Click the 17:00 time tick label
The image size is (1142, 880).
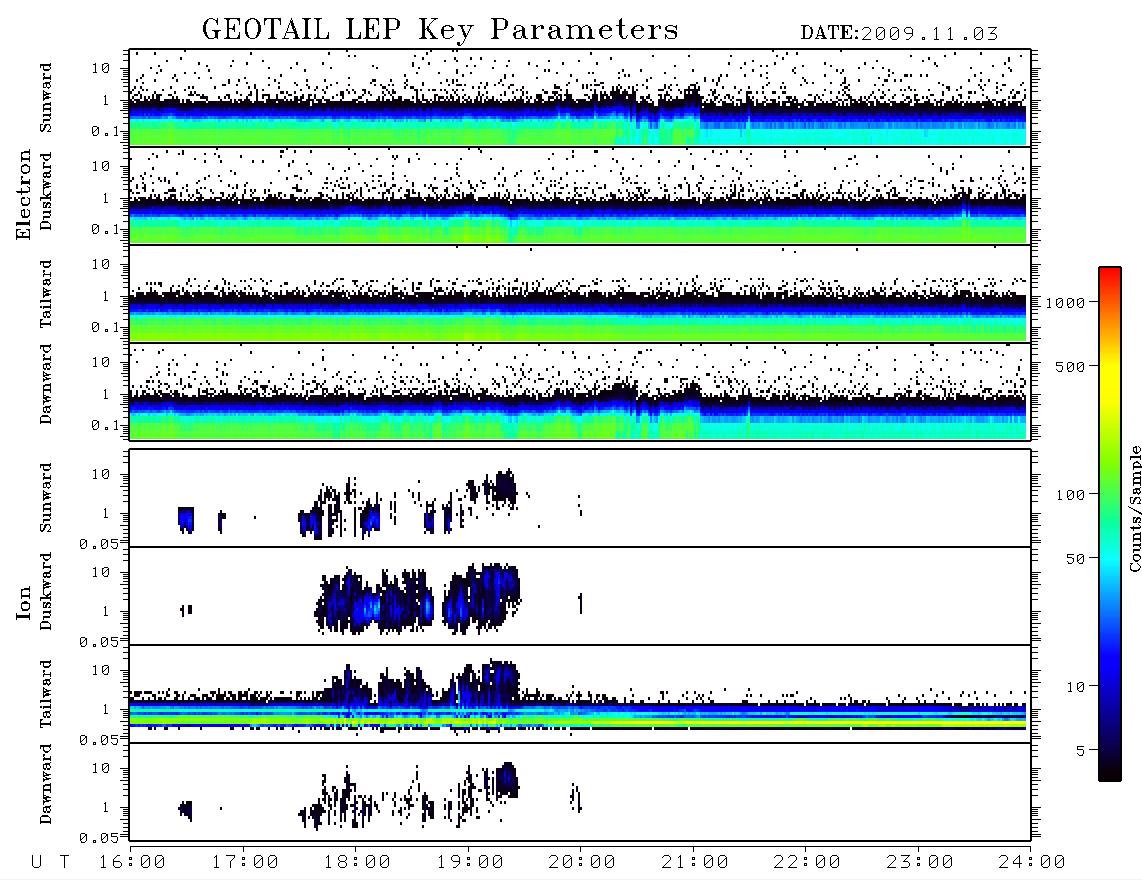245,863
